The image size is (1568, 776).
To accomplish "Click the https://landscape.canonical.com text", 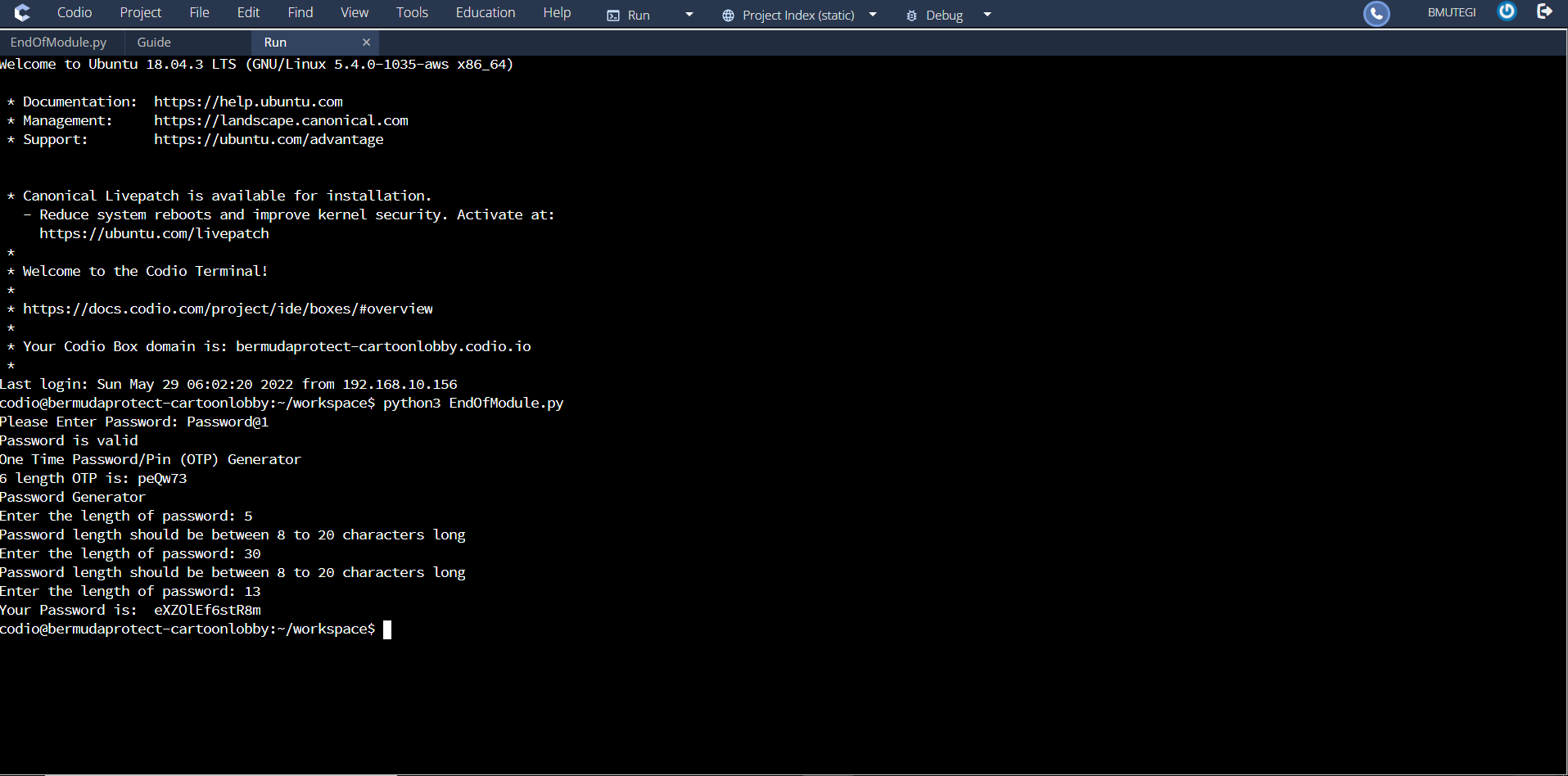I will pyautogui.click(x=281, y=120).
